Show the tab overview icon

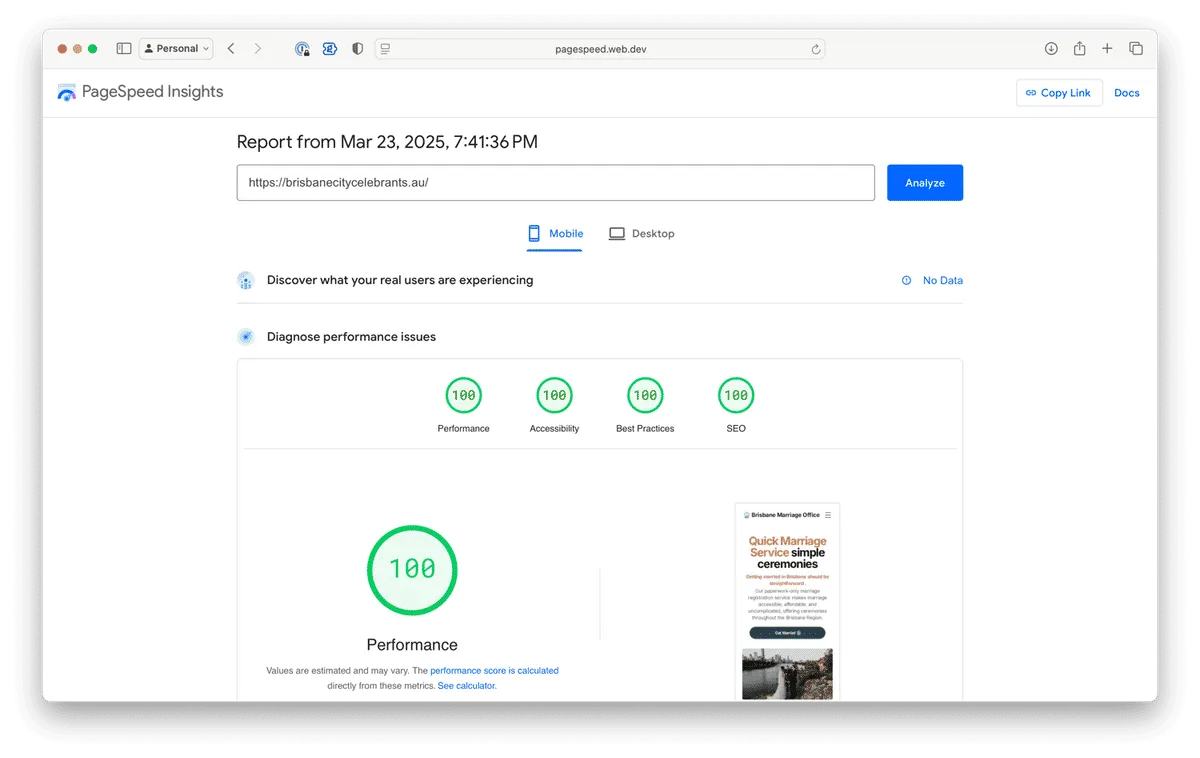point(1136,48)
